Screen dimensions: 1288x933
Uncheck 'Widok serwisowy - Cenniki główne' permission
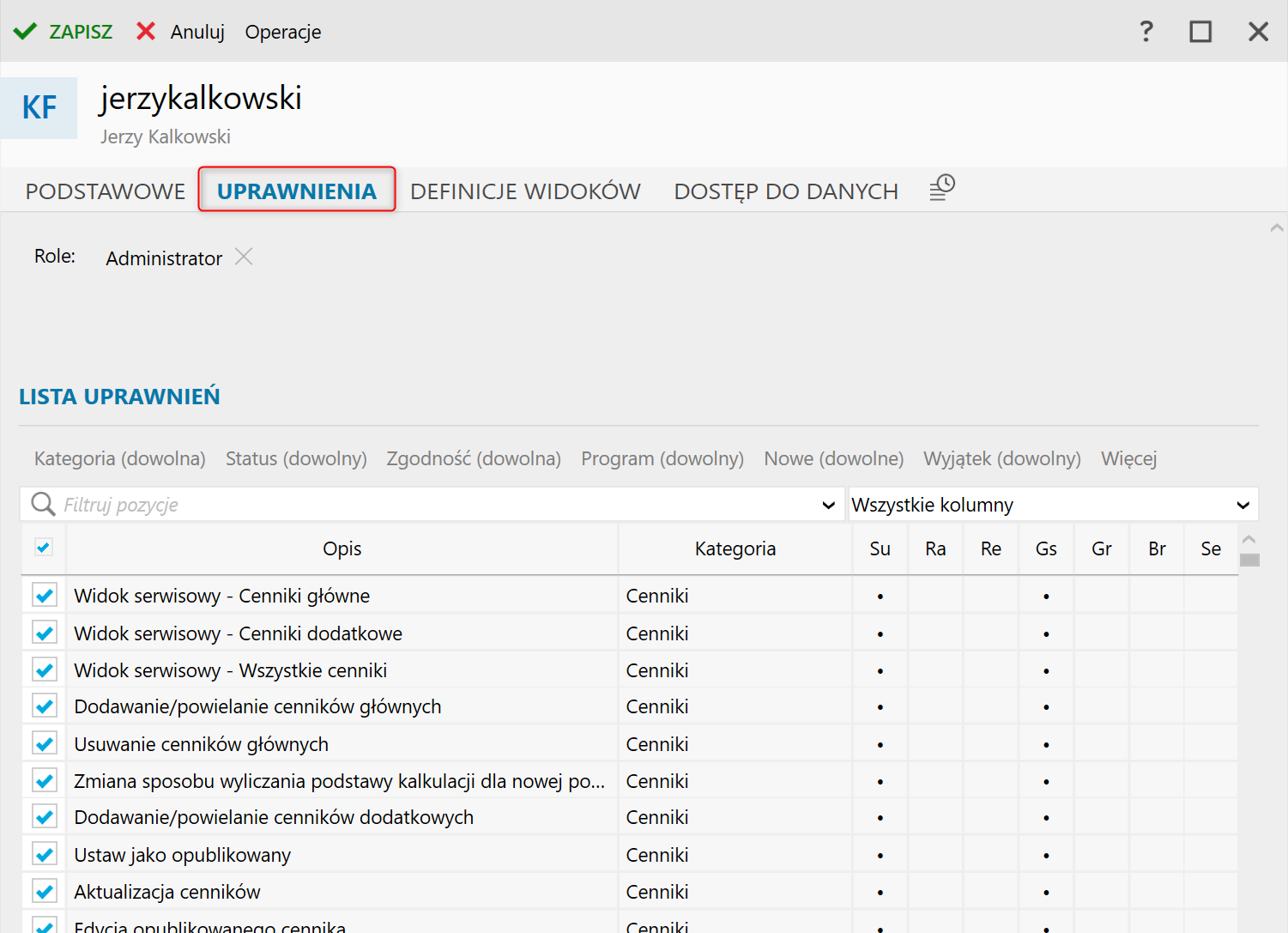pyautogui.click(x=45, y=595)
